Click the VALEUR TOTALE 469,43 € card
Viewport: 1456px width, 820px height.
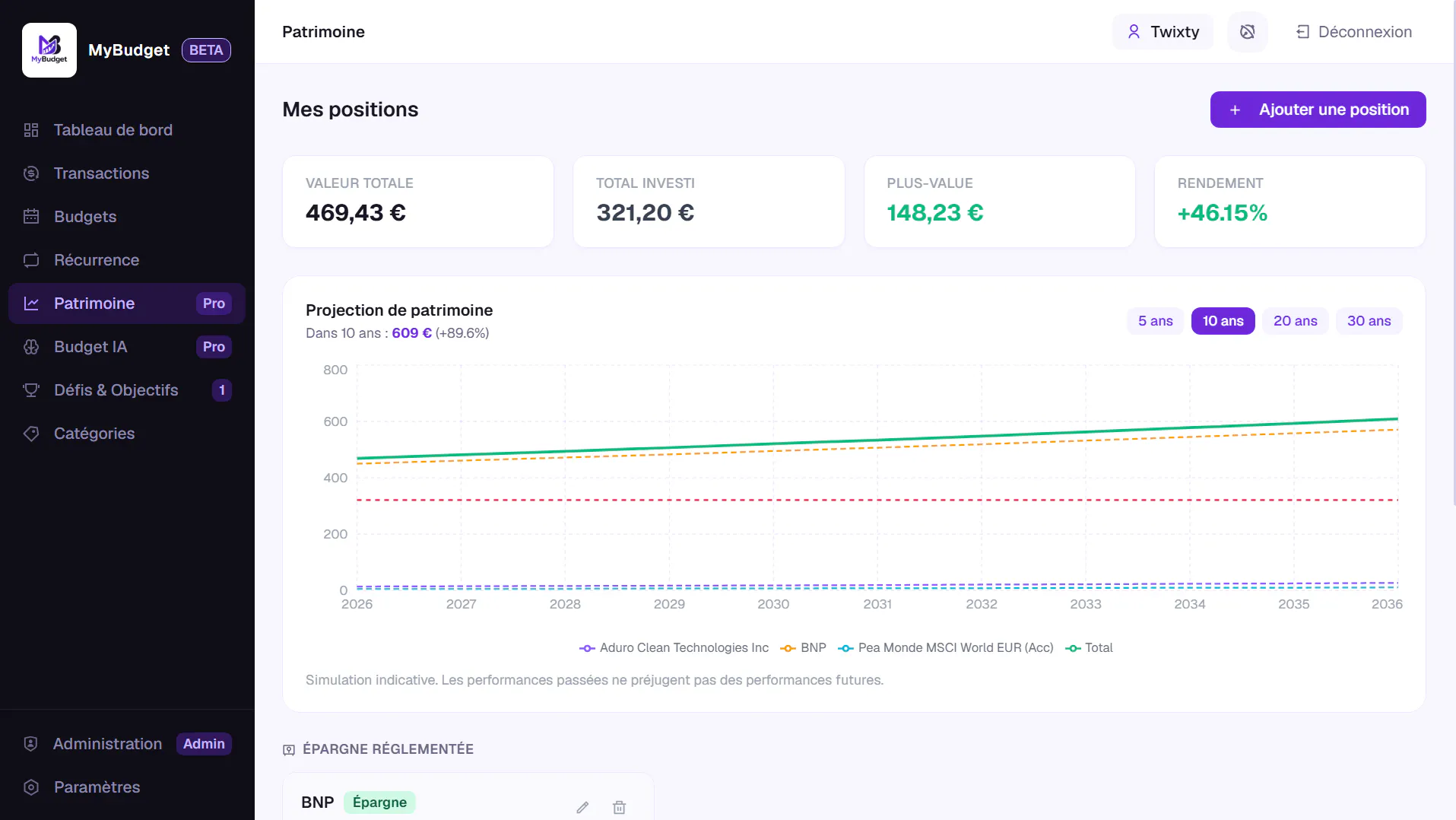pos(418,202)
